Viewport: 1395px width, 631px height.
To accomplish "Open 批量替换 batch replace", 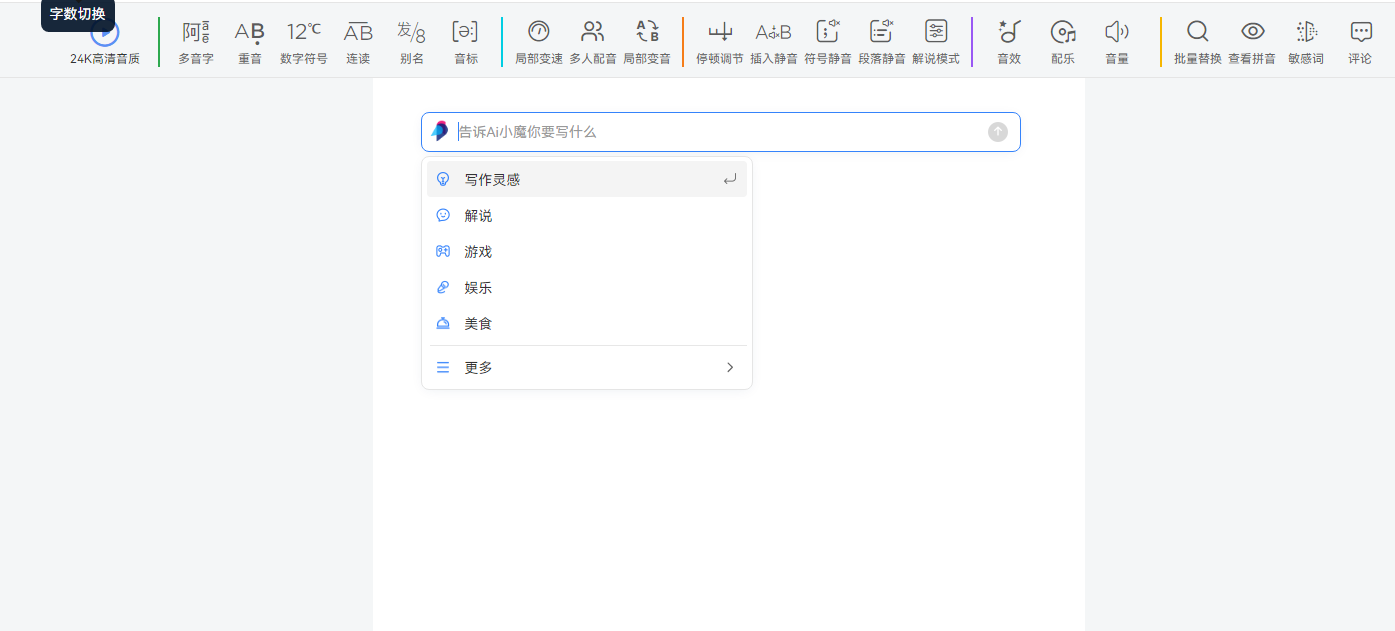I will coord(1198,33).
